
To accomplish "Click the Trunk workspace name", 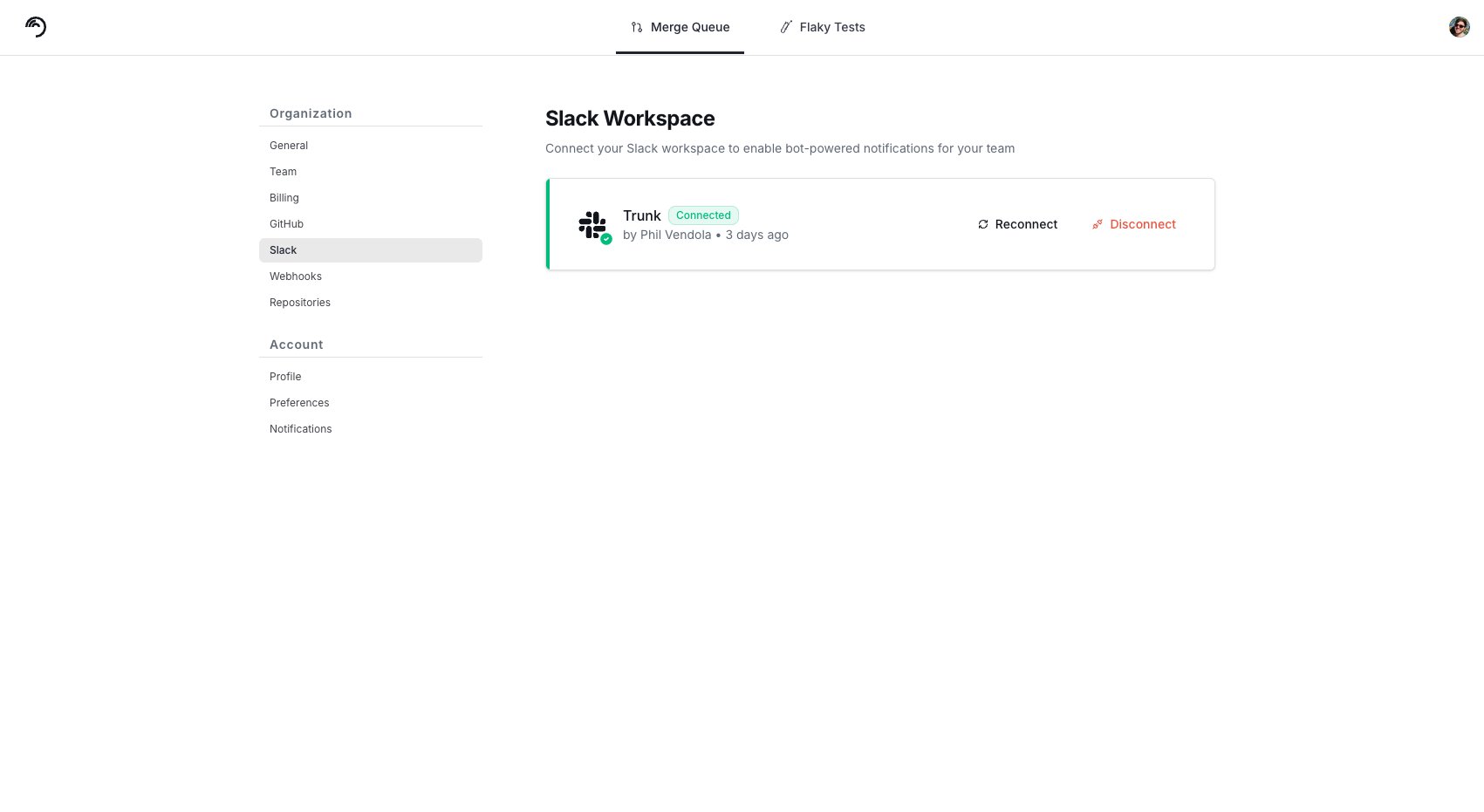I will (x=642, y=215).
